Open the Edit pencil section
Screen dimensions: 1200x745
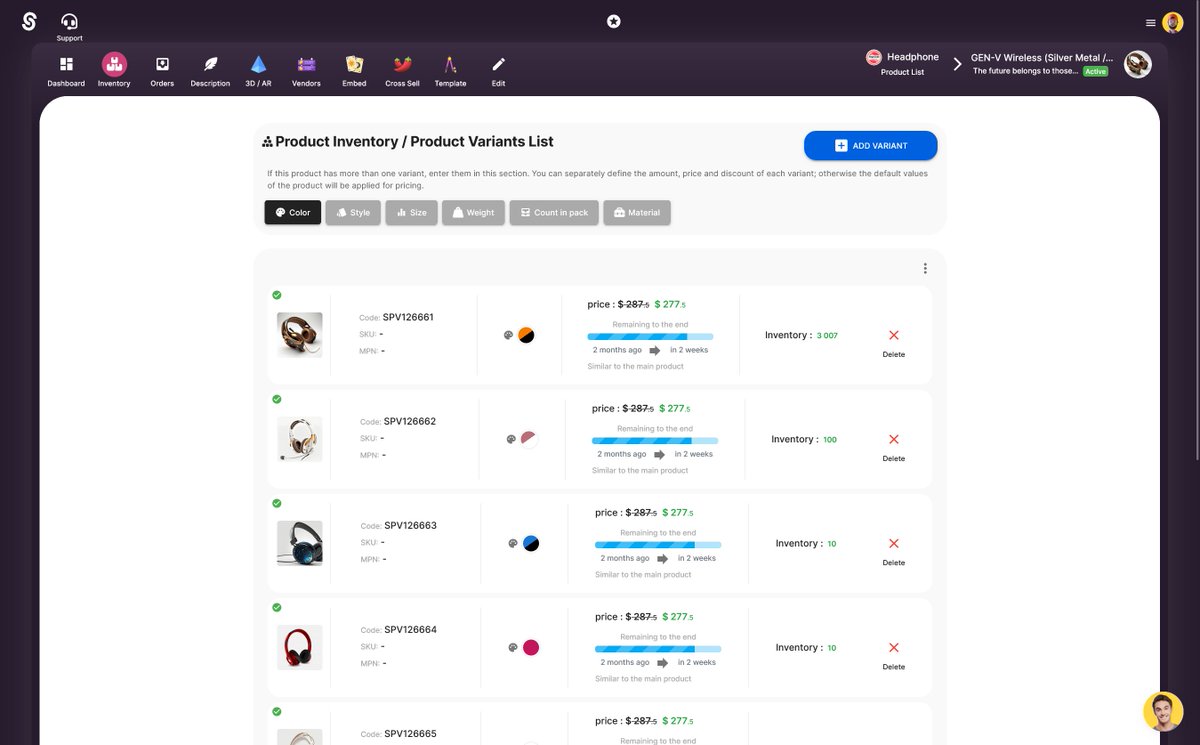point(498,70)
